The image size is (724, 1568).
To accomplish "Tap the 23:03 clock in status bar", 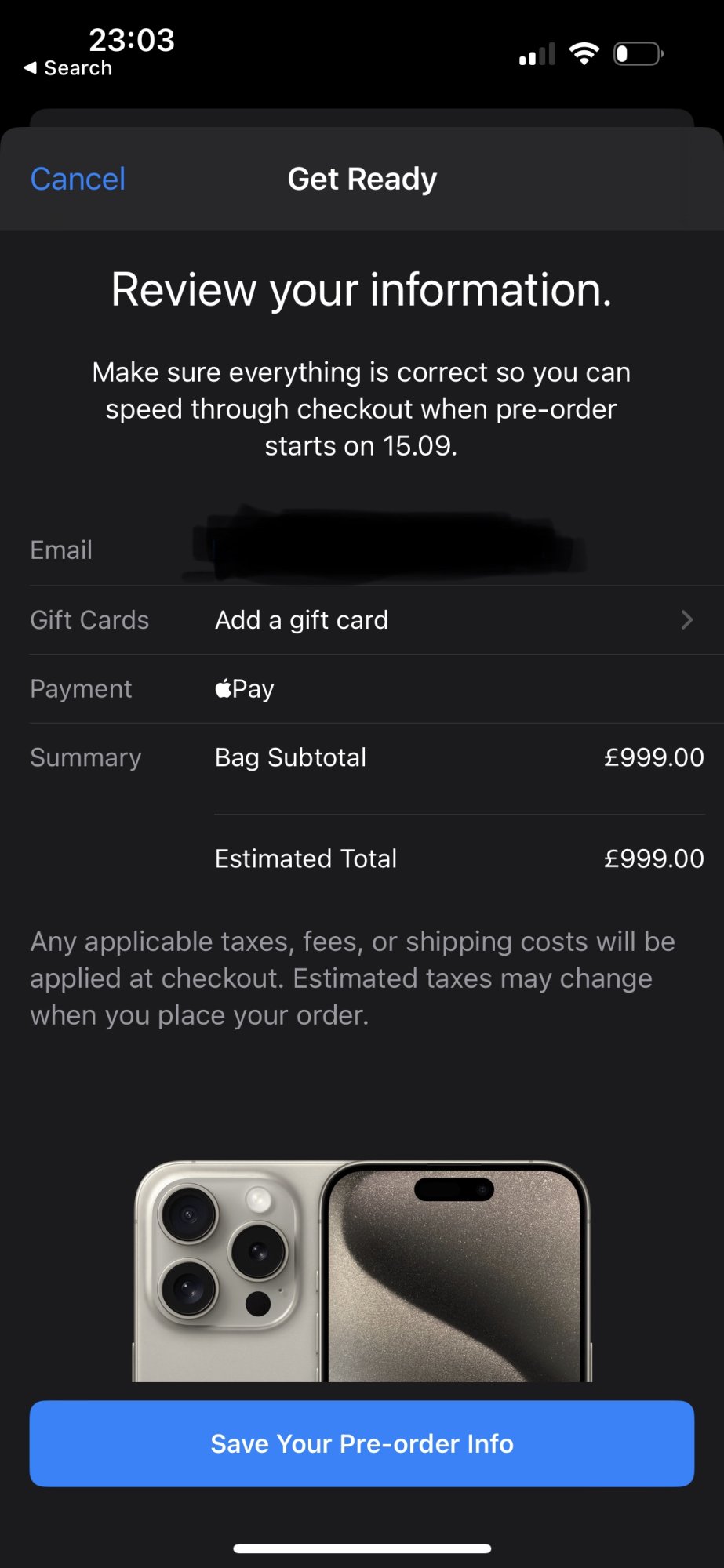I will pyautogui.click(x=132, y=40).
